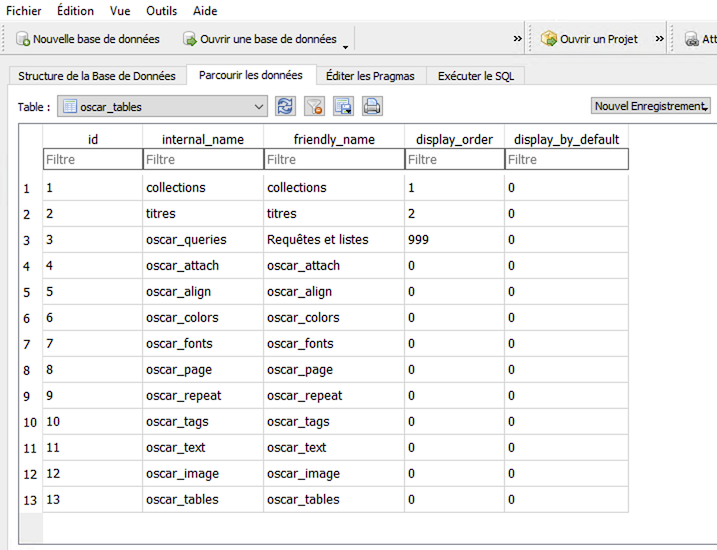
Task: Select the Requêtes et listes cell
Action: pyautogui.click(x=318, y=240)
